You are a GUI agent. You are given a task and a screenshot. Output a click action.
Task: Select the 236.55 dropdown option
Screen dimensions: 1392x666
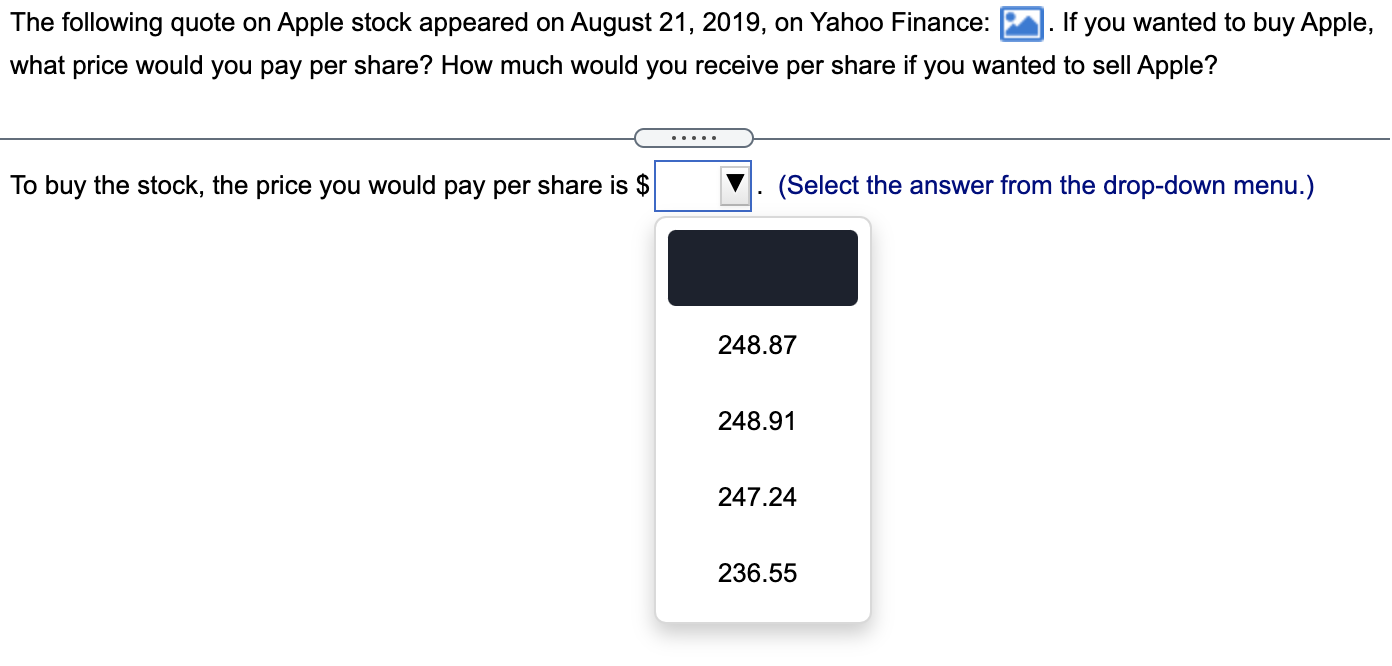tap(757, 573)
